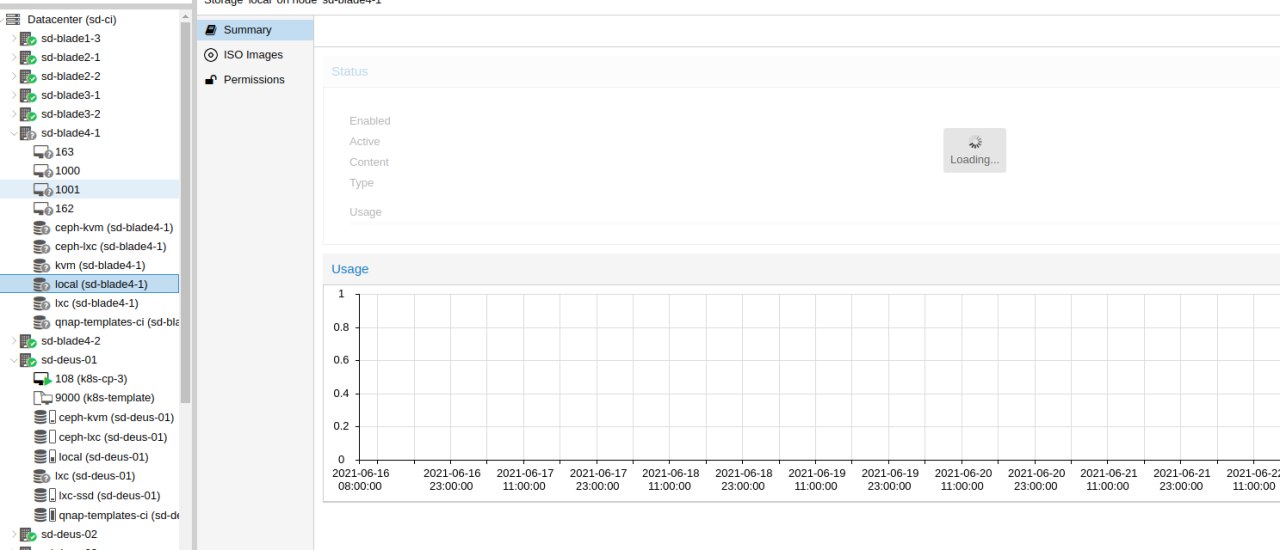Viewport: 1280px width, 550px height.
Task: Click the VM 163 monitor icon
Action: [x=42, y=152]
